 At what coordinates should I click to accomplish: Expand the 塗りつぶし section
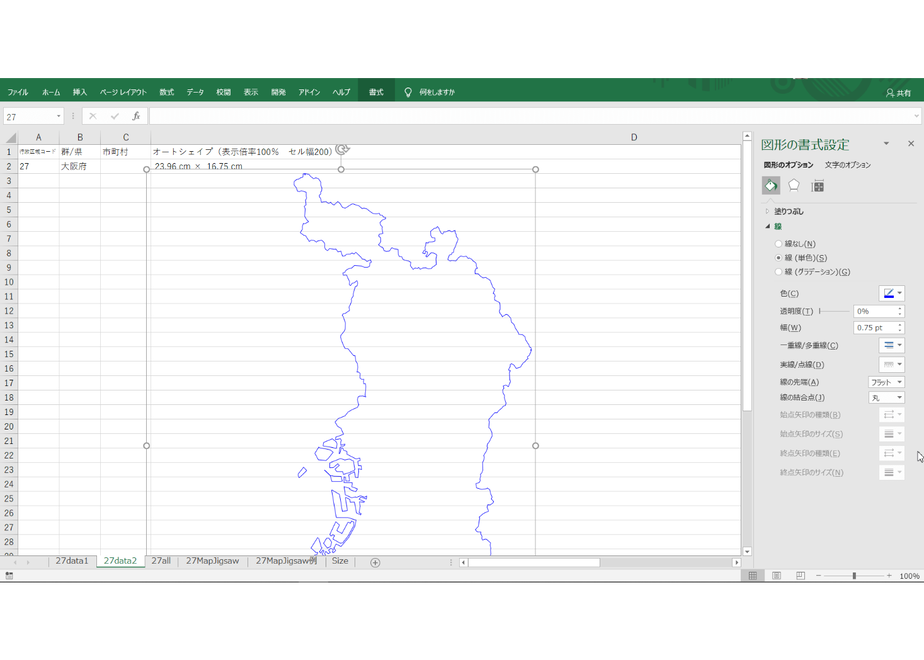tap(767, 211)
